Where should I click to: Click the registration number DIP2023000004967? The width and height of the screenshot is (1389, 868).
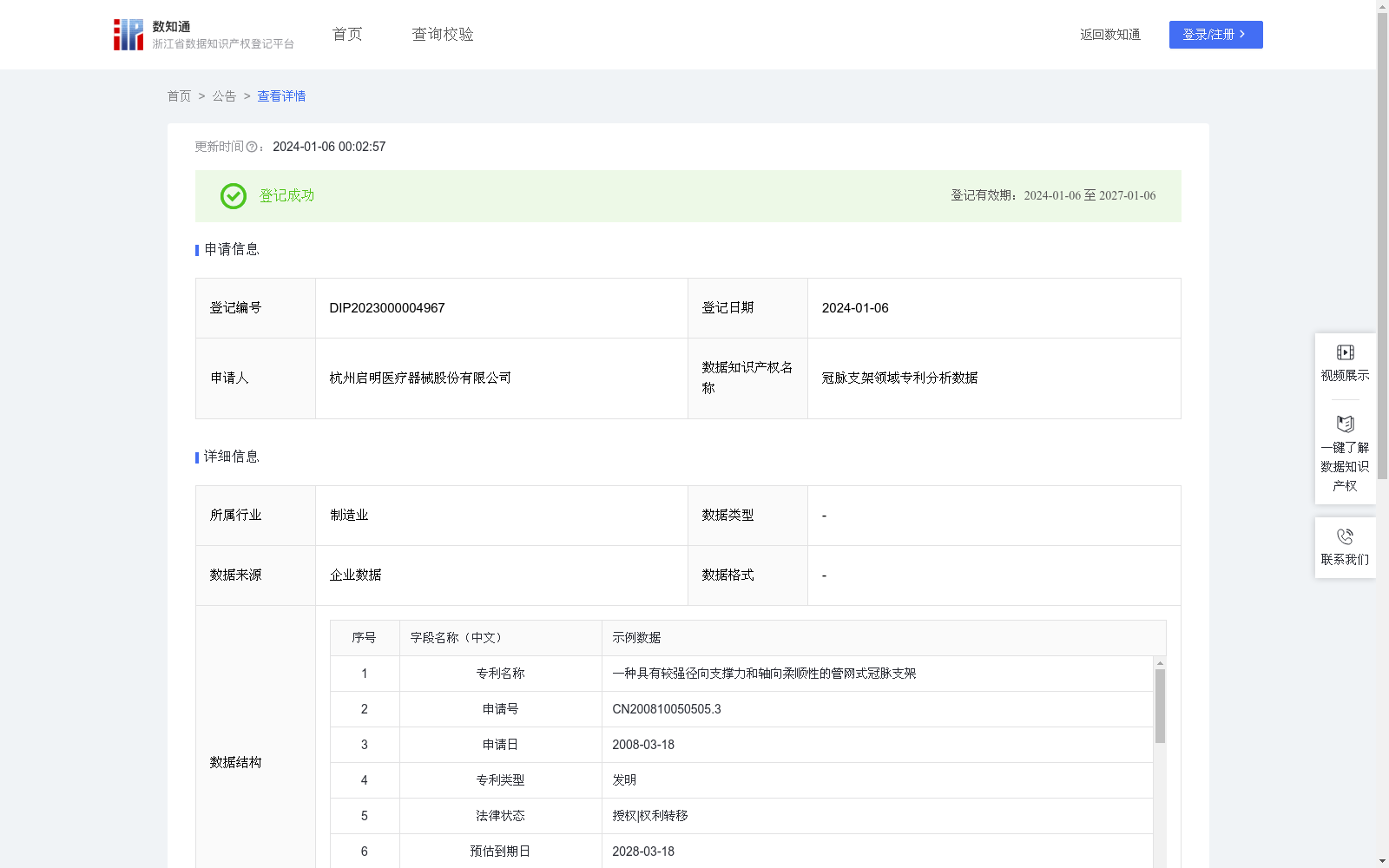387,308
